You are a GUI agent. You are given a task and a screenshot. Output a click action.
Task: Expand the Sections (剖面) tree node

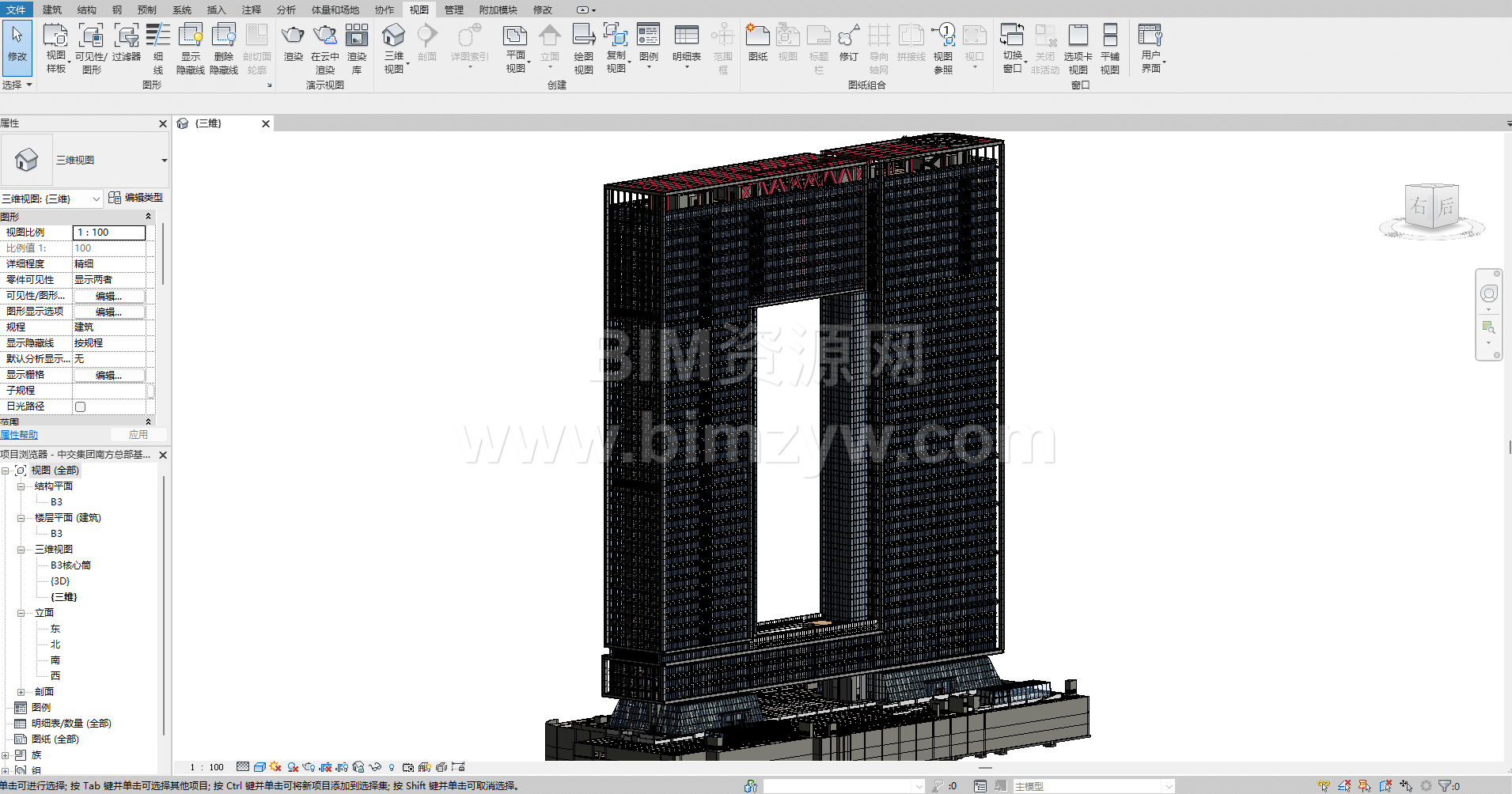21,692
